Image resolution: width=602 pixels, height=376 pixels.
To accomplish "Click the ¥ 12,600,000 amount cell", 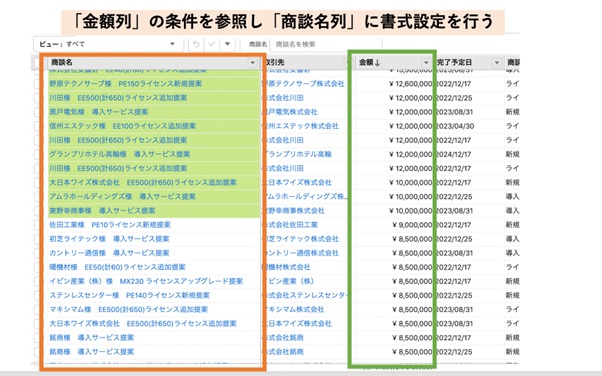I will pyautogui.click(x=410, y=84).
